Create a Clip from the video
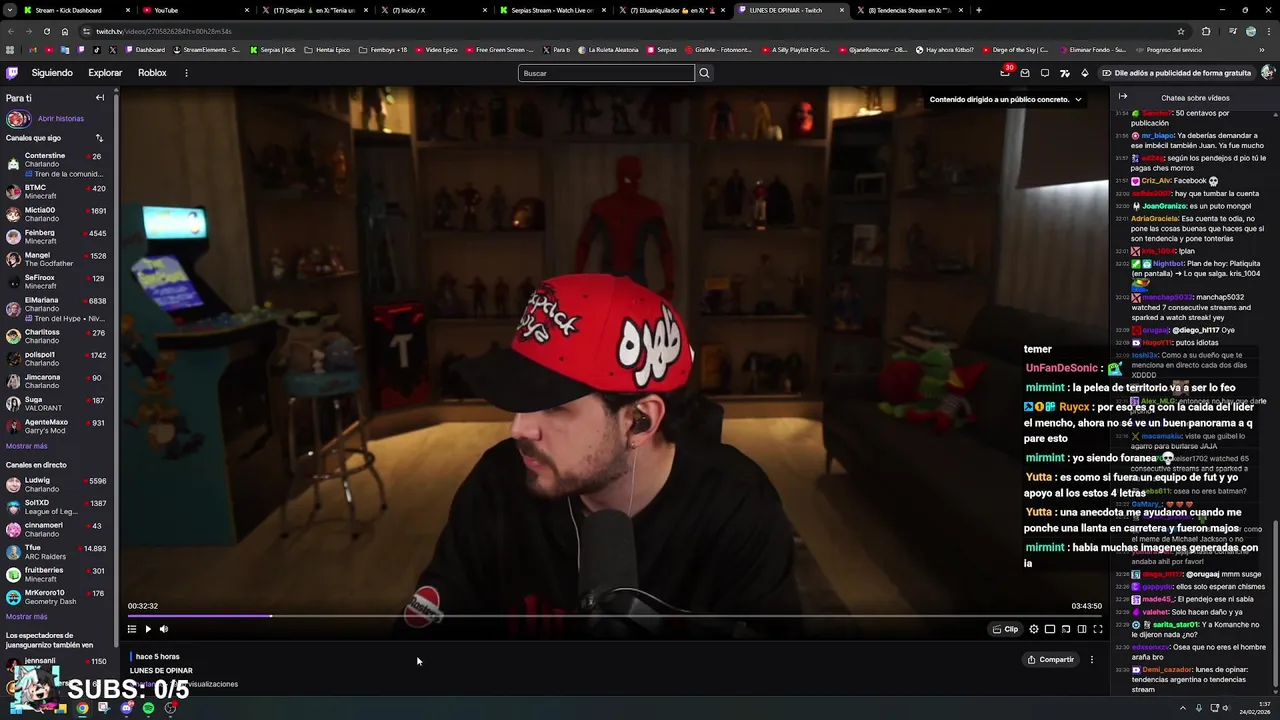 pyautogui.click(x=1005, y=629)
